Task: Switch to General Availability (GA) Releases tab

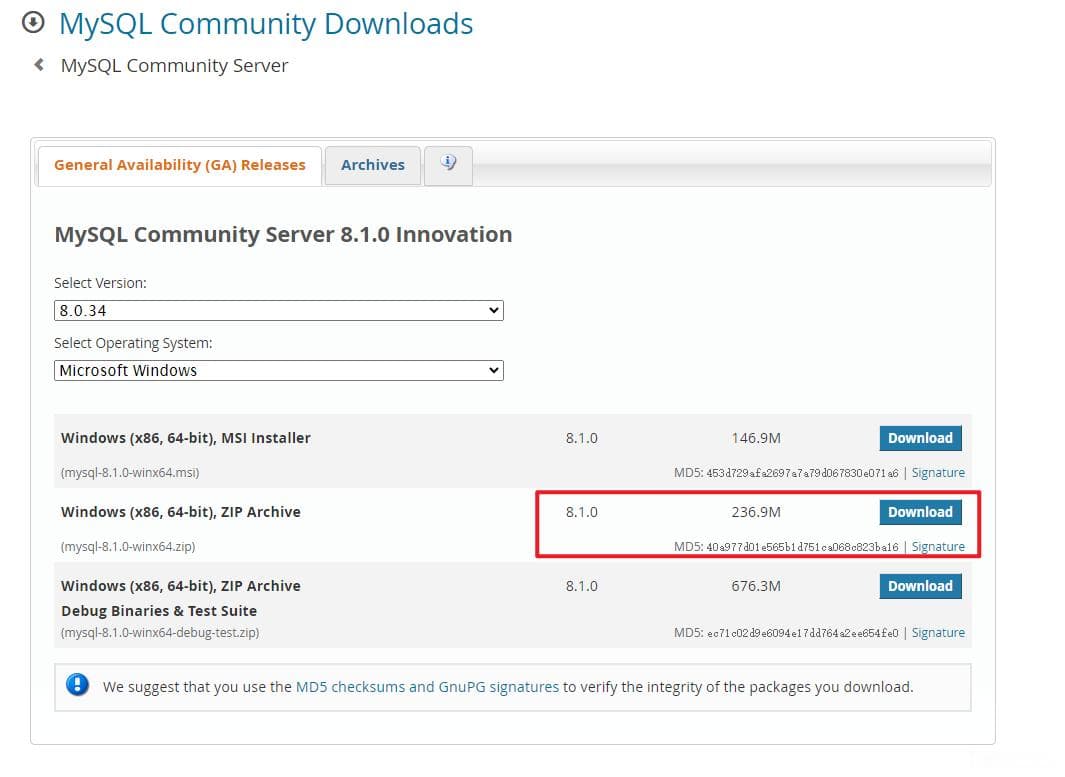Action: (180, 165)
